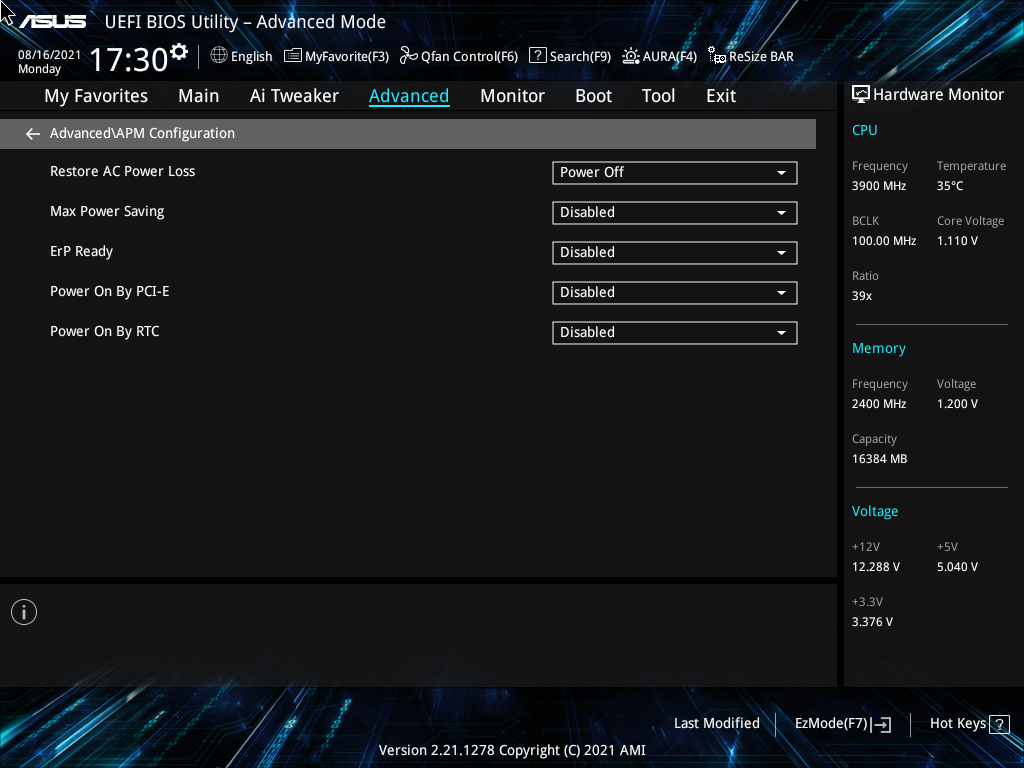Open the Max Power Saving dropdown
This screenshot has width=1024, height=768.
675,212
